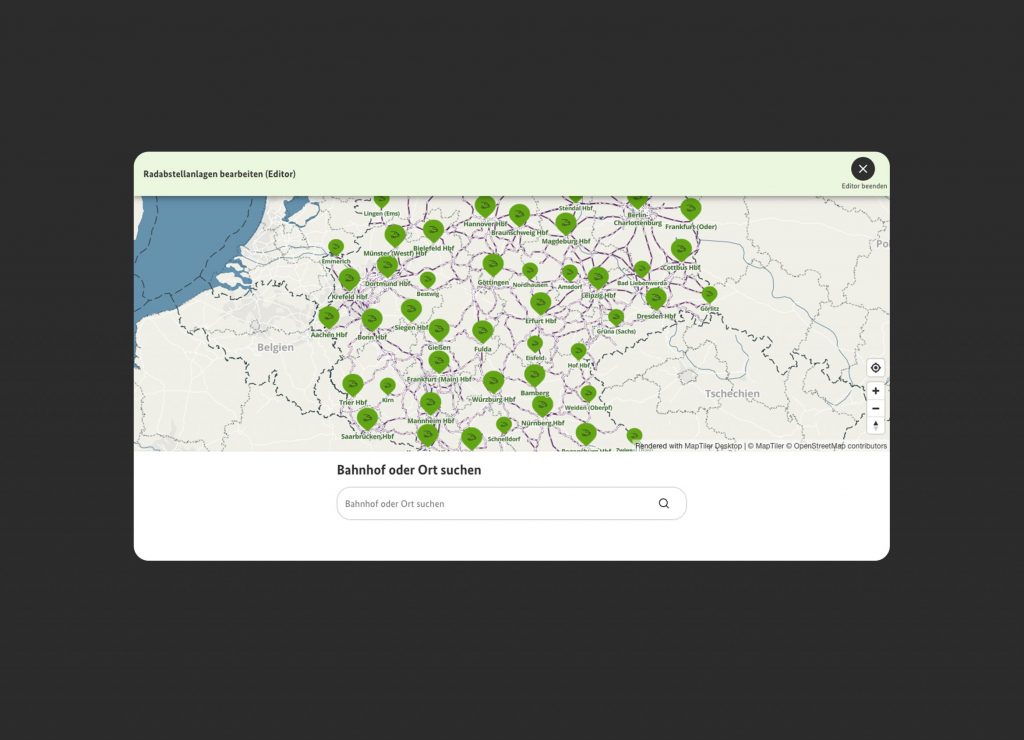Click the Frankfurt (Main) Hbf station marker
This screenshot has width=1024, height=740.
[439, 360]
